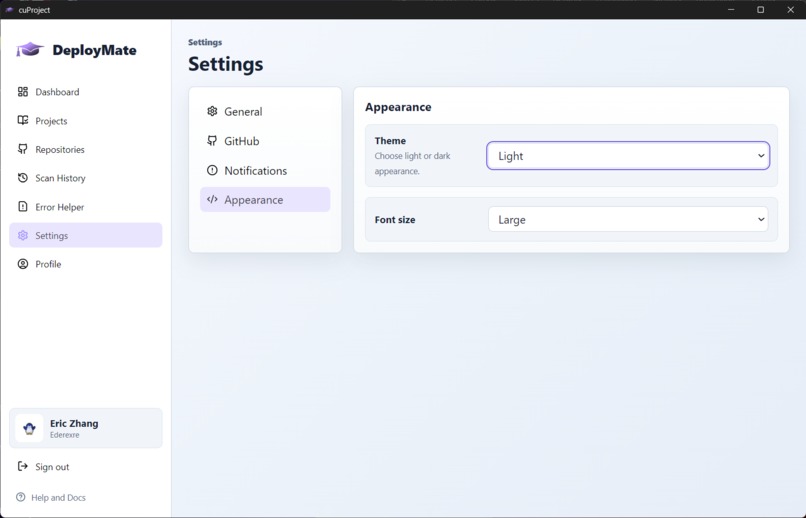Viewport: 806px width, 518px height.
Task: Click the Dashboard grid icon
Action: click(23, 91)
